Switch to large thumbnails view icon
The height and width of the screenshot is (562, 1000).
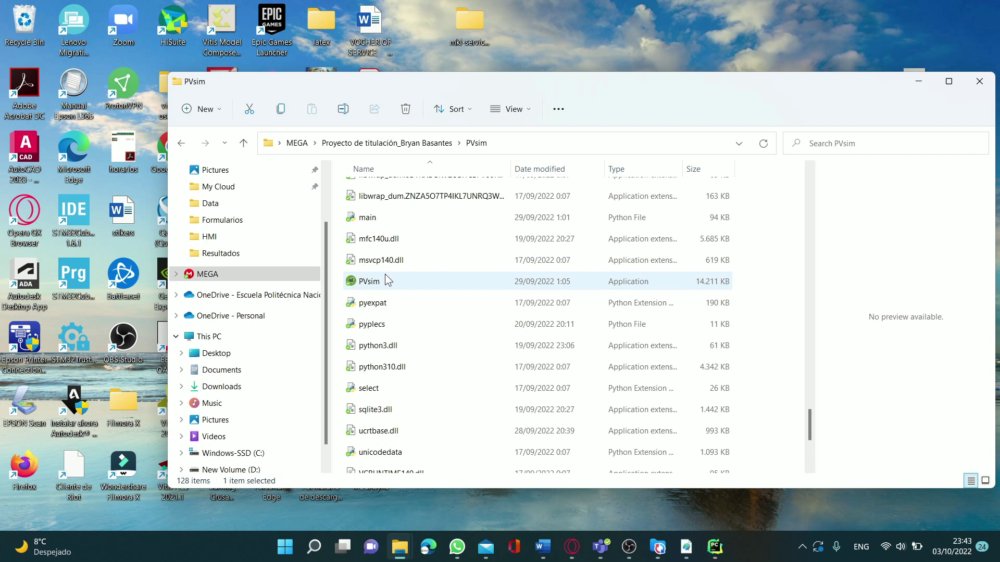point(985,480)
